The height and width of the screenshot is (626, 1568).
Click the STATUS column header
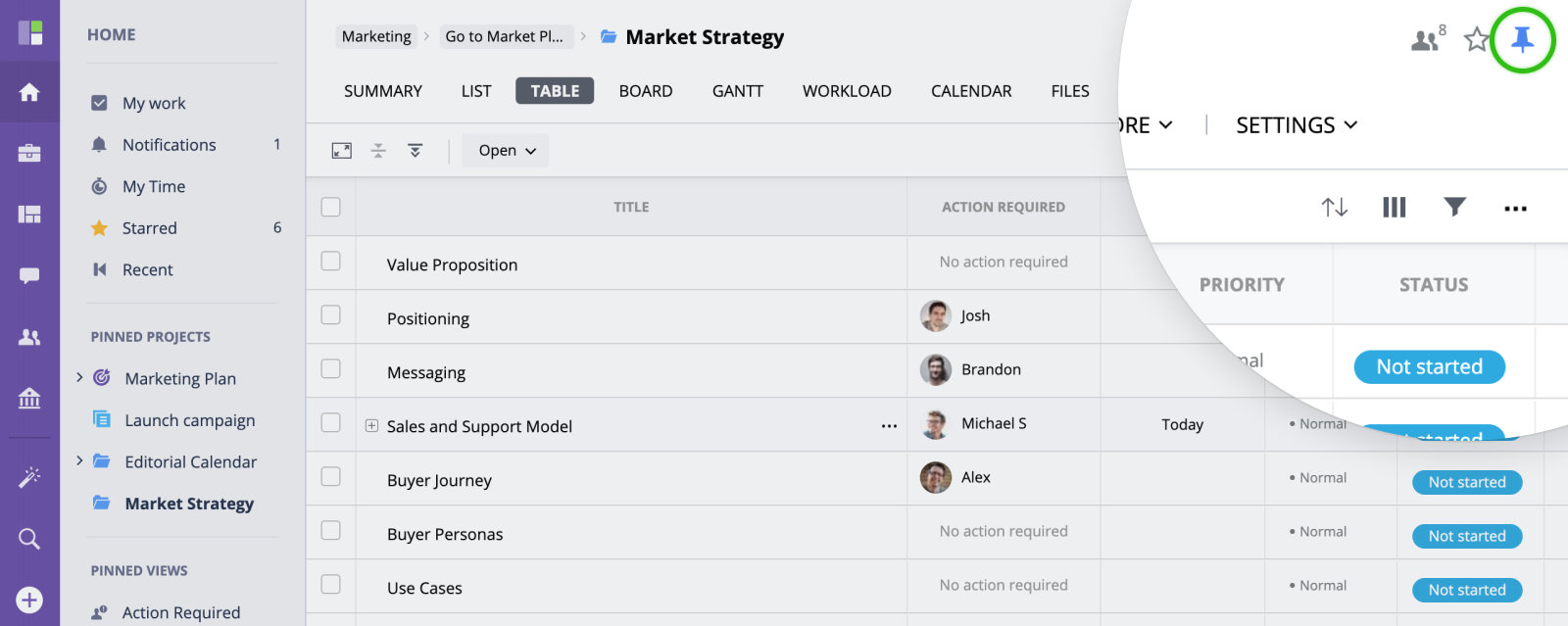[x=1434, y=285]
